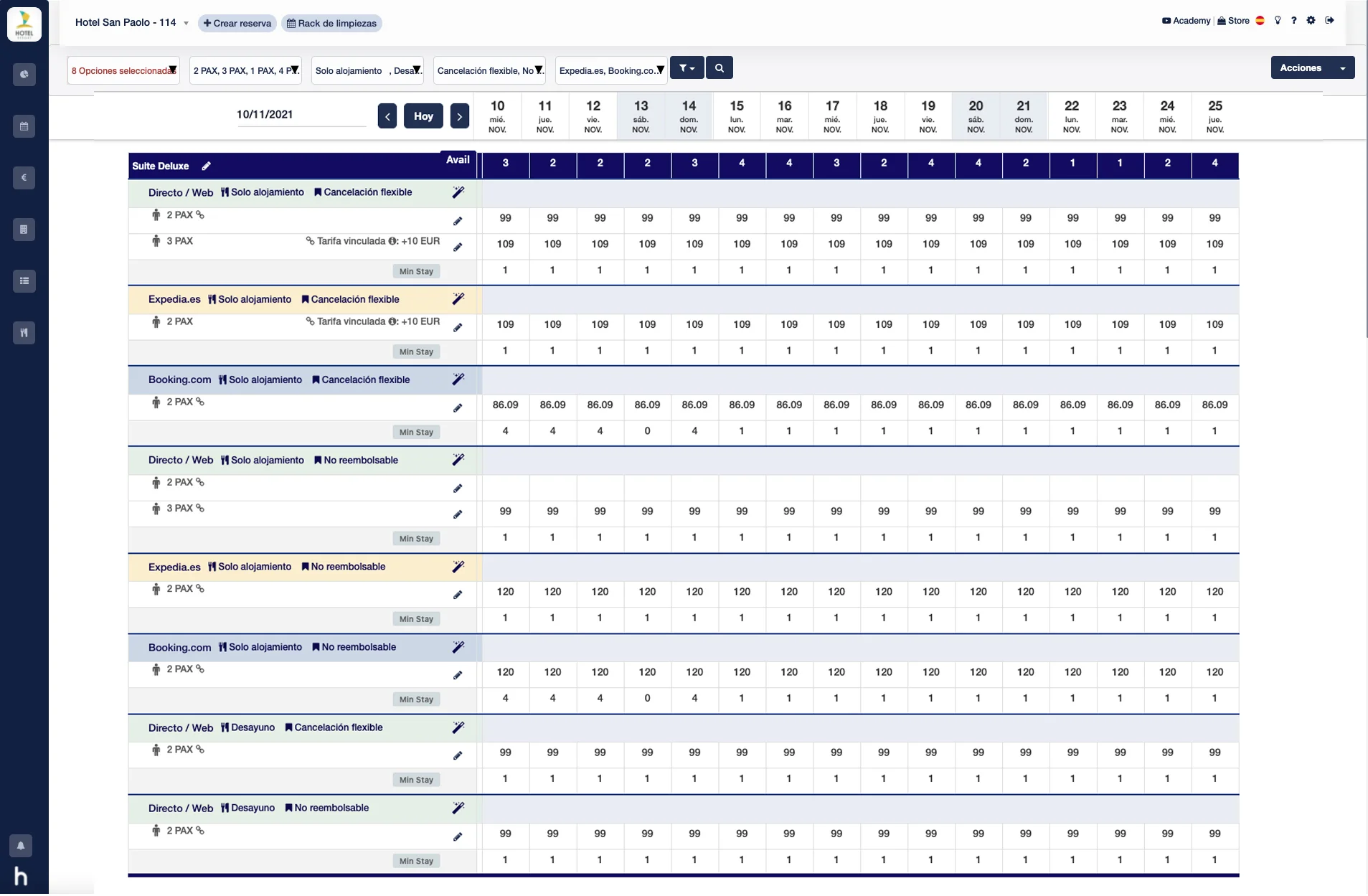Expand the 8 Opciones seleccionadas dropdown
Screen dimensions: 1368x896
(123, 70)
